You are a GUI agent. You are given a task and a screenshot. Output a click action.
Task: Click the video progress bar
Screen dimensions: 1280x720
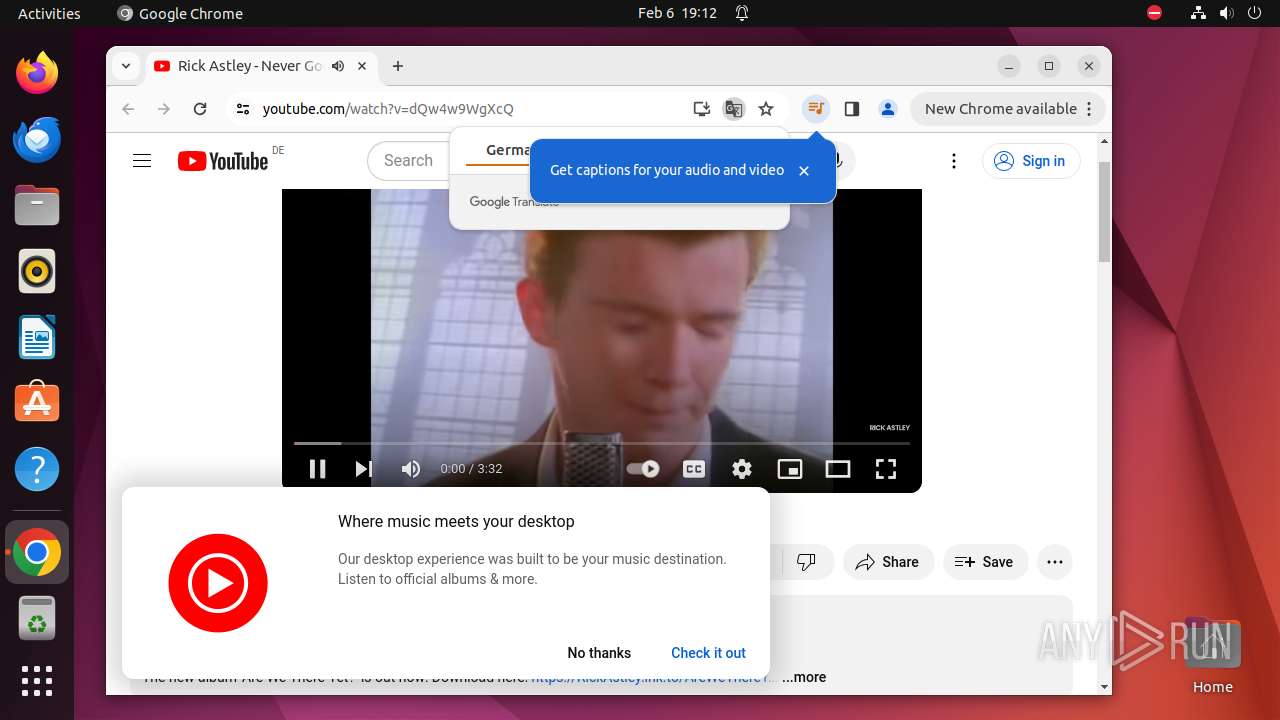tap(602, 443)
